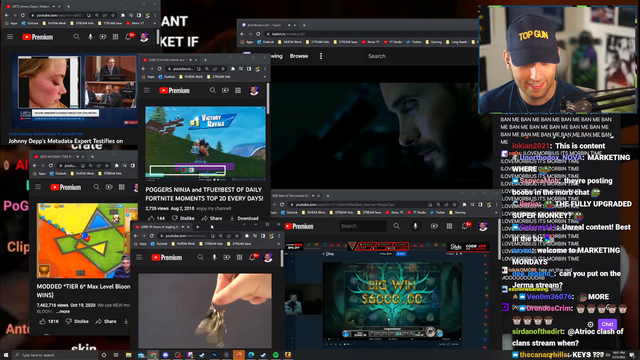Image resolution: width=640 pixels, height=360 pixels.
Task: Like the Fortnite video showing 144 likes
Action: 156,218
